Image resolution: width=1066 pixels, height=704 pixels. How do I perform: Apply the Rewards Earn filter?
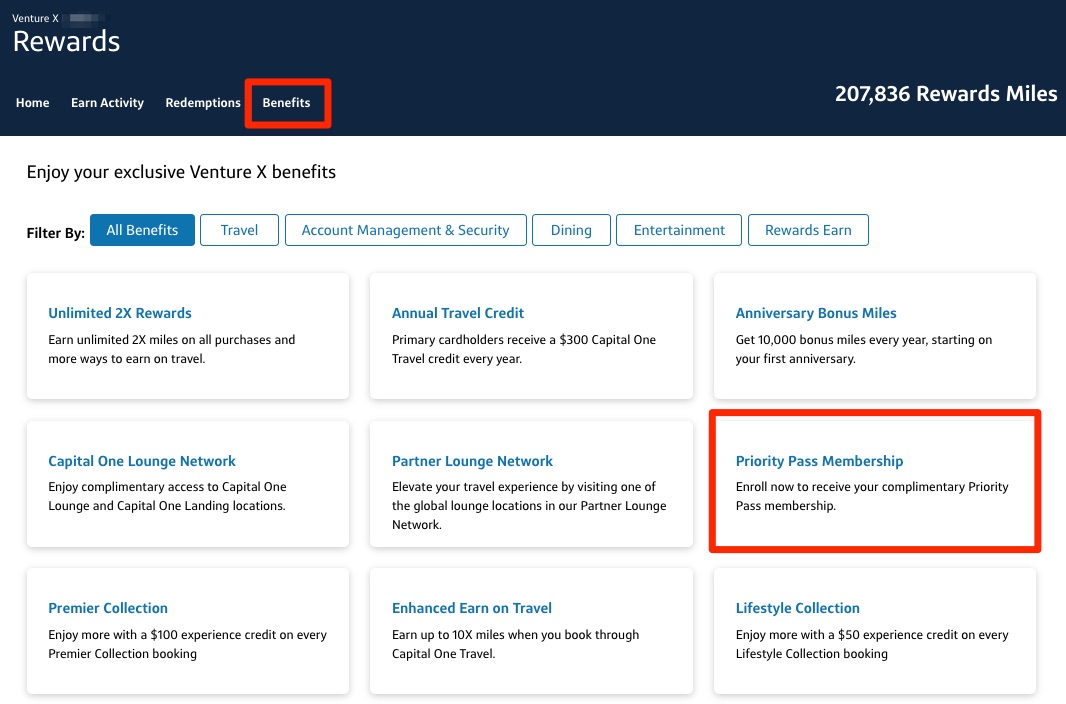[x=808, y=229]
